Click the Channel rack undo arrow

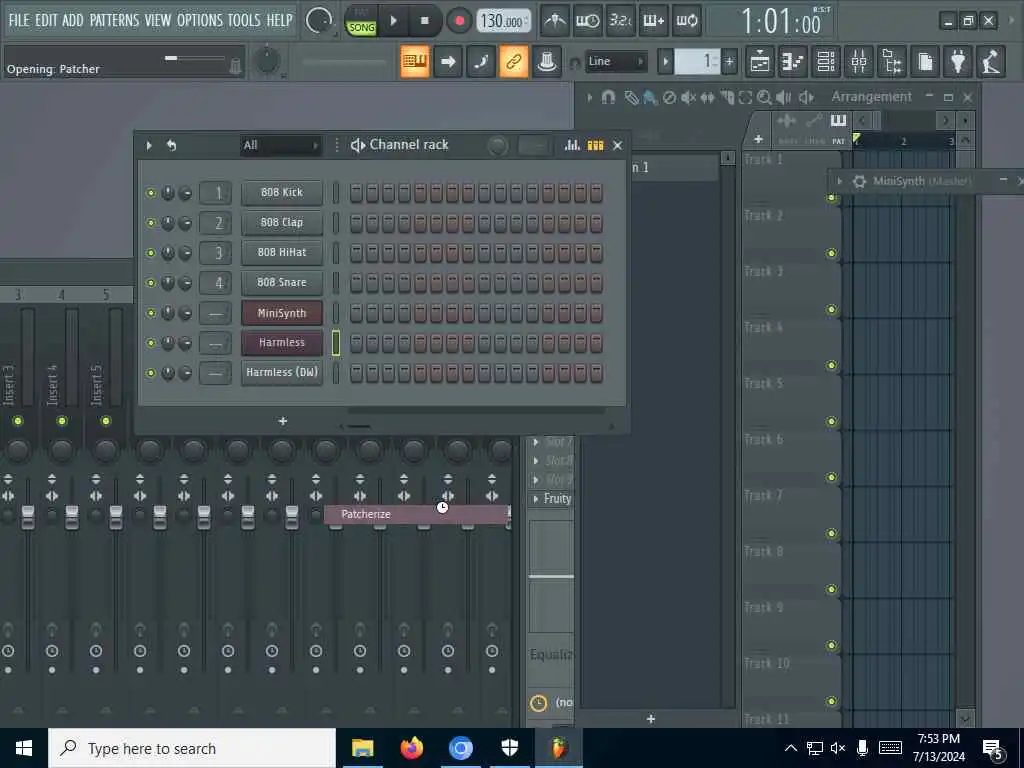click(x=172, y=145)
